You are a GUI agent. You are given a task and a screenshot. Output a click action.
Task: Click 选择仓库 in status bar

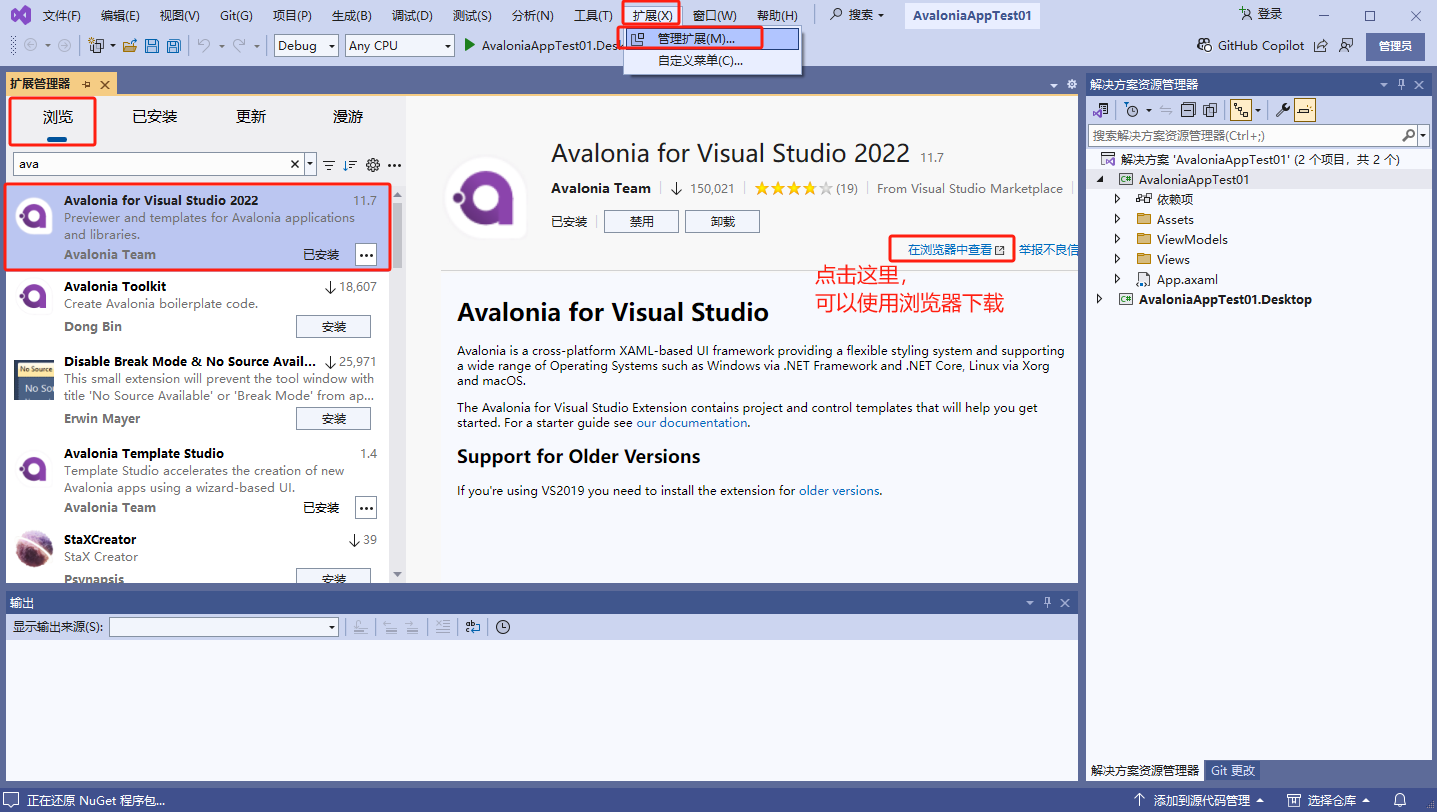(1327, 800)
